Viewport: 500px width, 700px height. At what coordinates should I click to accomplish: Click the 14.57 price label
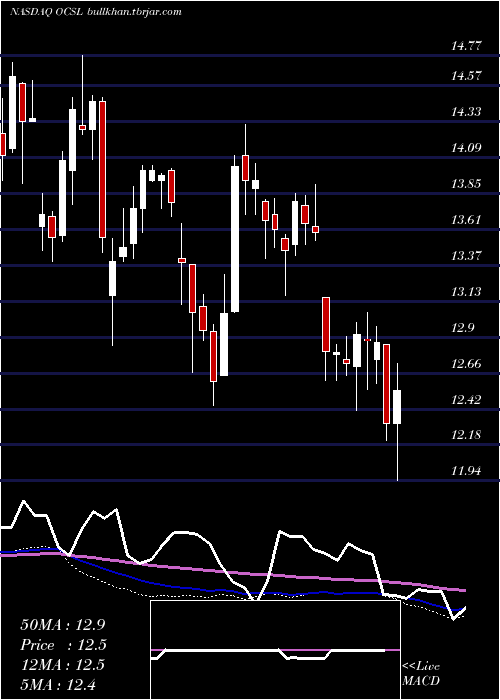click(466, 75)
